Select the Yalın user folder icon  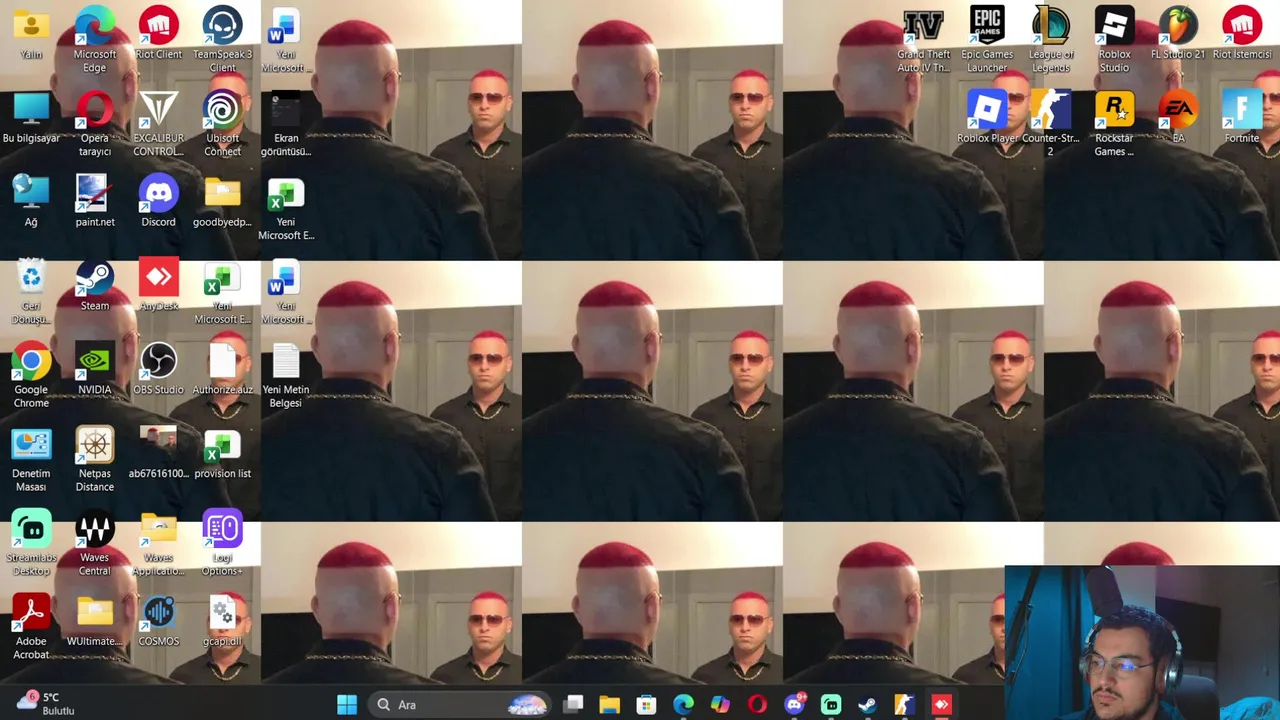pos(31,33)
